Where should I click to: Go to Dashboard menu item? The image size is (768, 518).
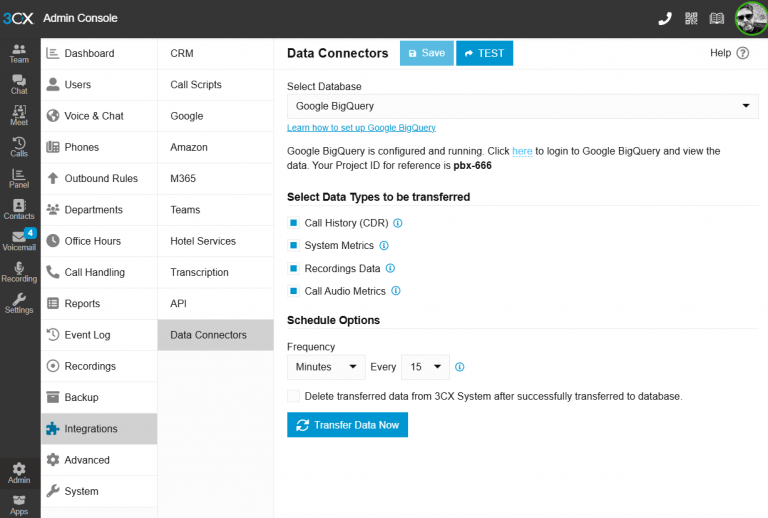[99, 53]
